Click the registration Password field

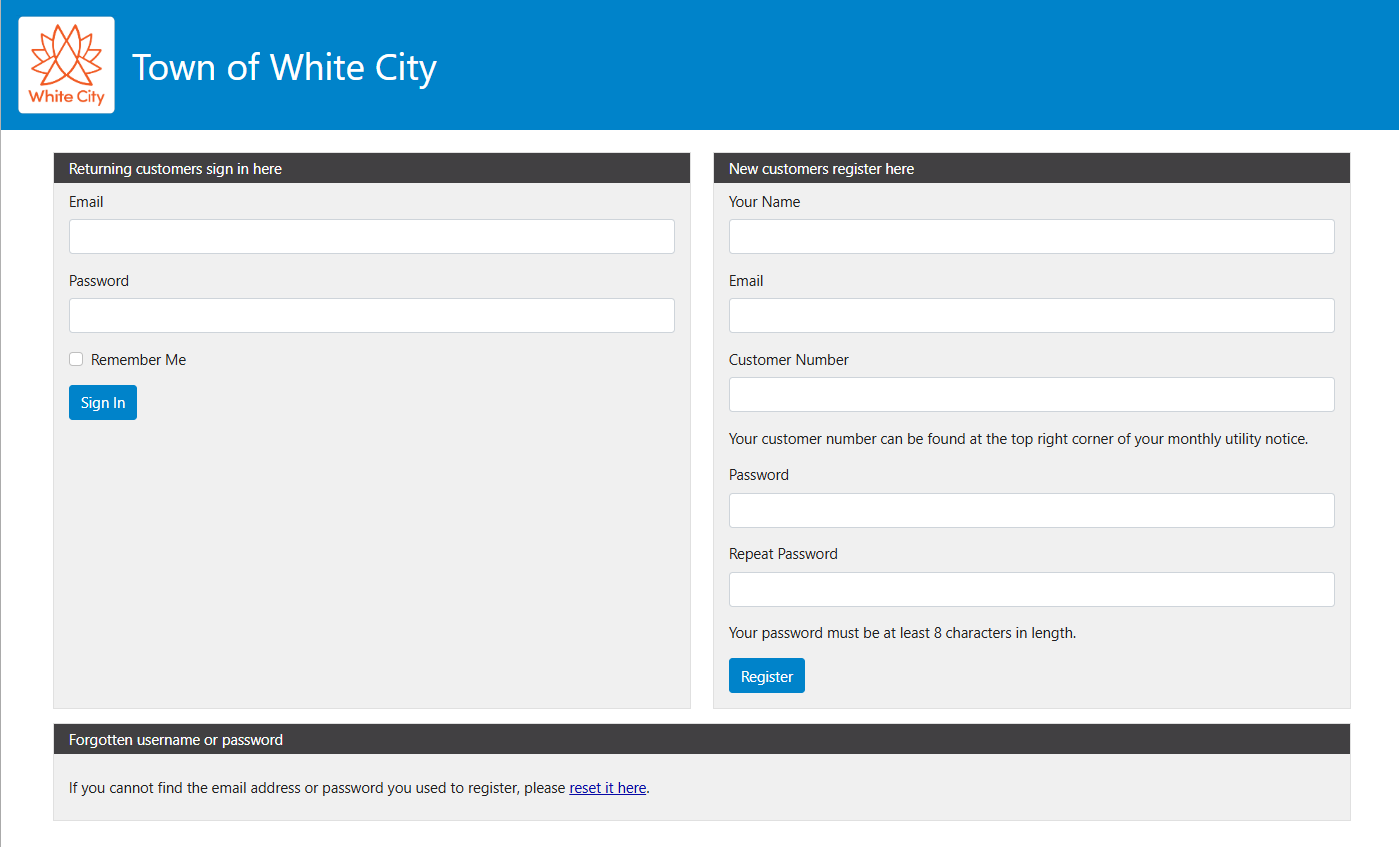click(1031, 511)
